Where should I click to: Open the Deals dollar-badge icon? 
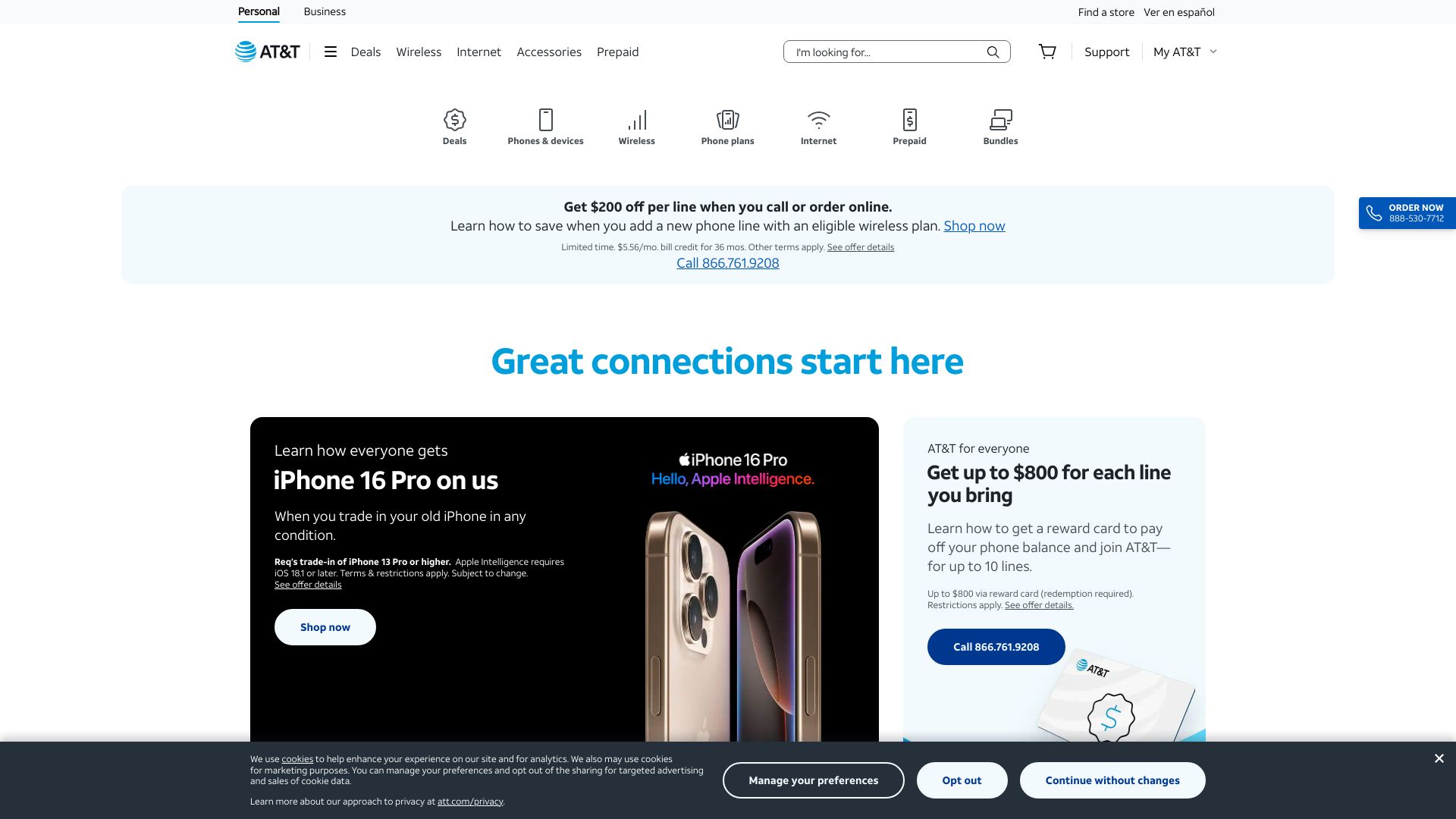[454, 120]
